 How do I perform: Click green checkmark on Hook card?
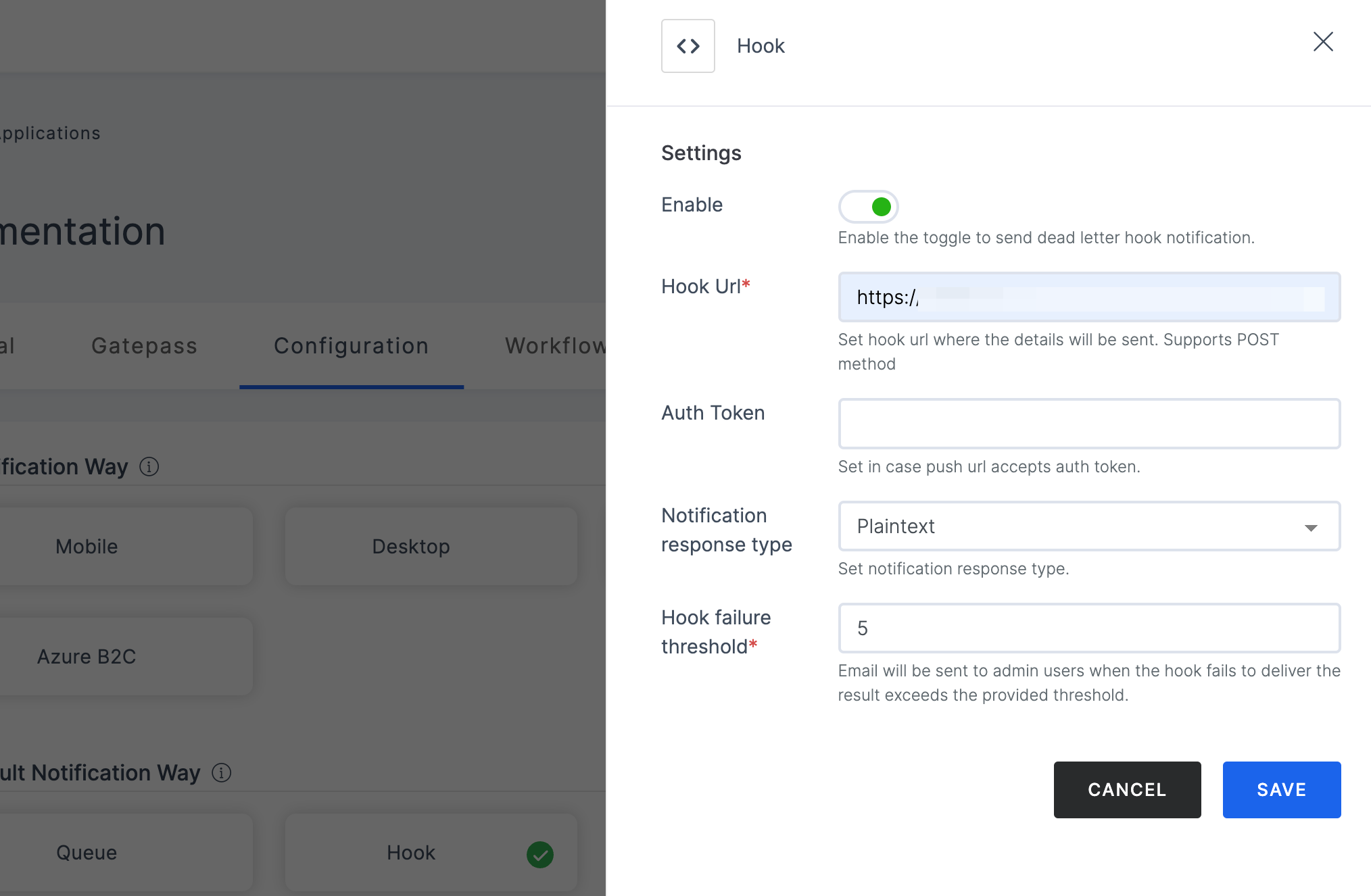tap(539, 855)
